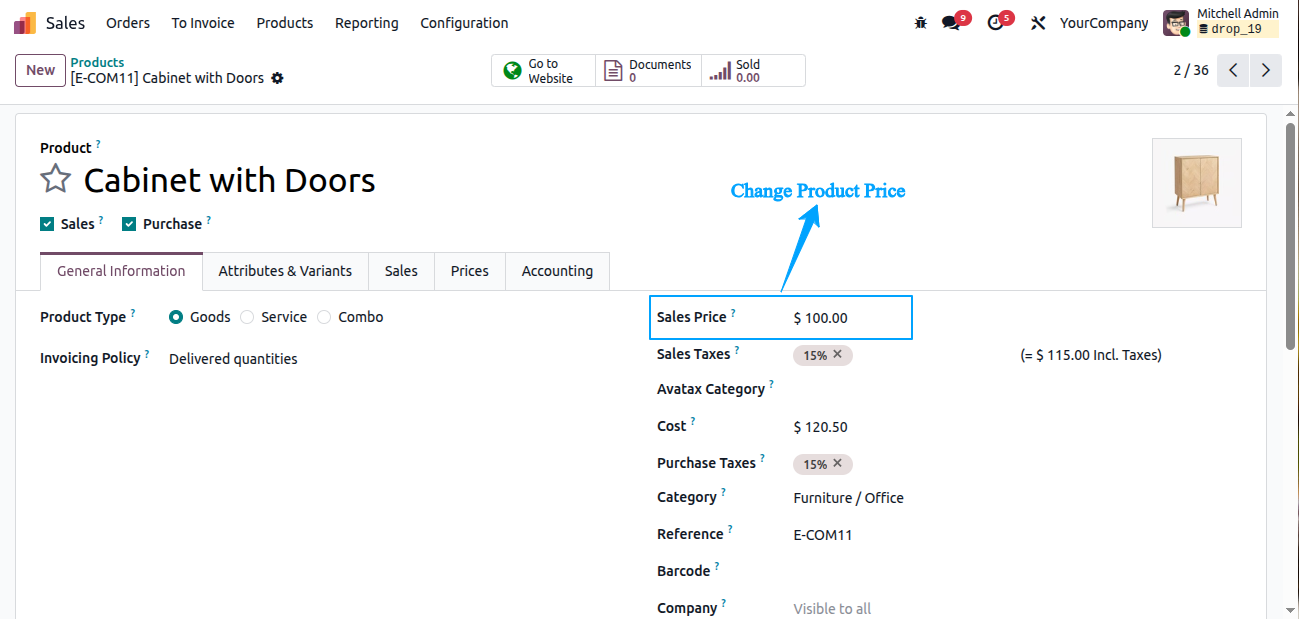1299x619 pixels.
Task: Show help tooltip for Reference
Action: (730, 529)
